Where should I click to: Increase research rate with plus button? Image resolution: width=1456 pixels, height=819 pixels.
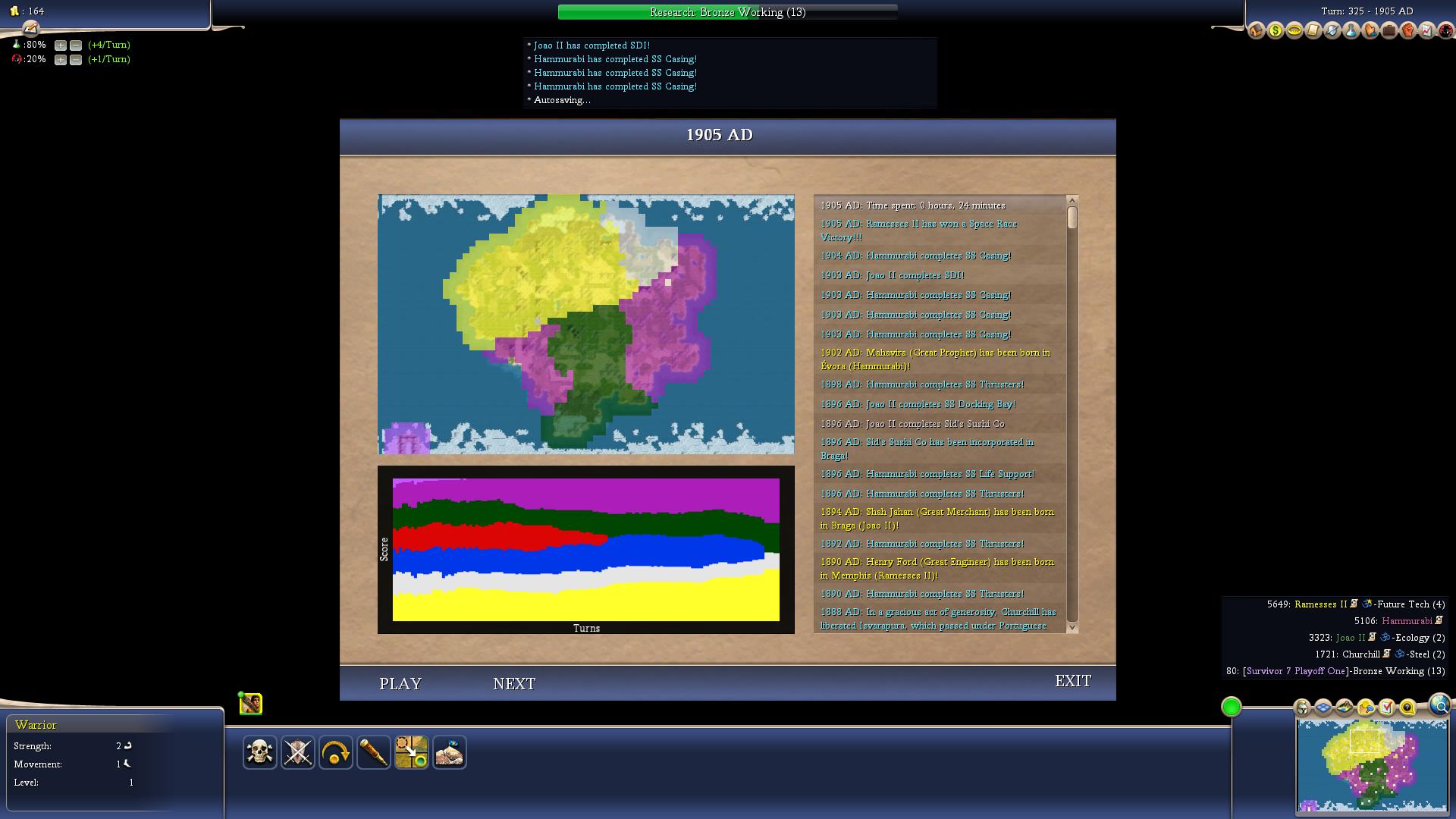(x=61, y=45)
